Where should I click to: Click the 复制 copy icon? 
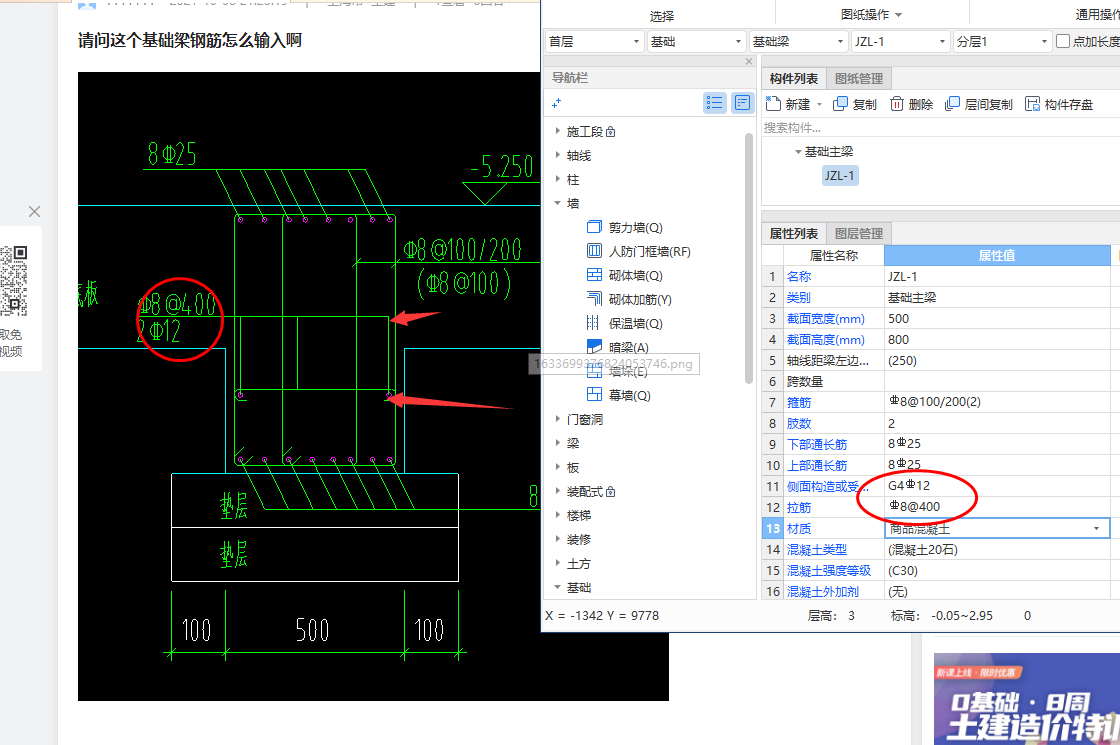coord(840,104)
